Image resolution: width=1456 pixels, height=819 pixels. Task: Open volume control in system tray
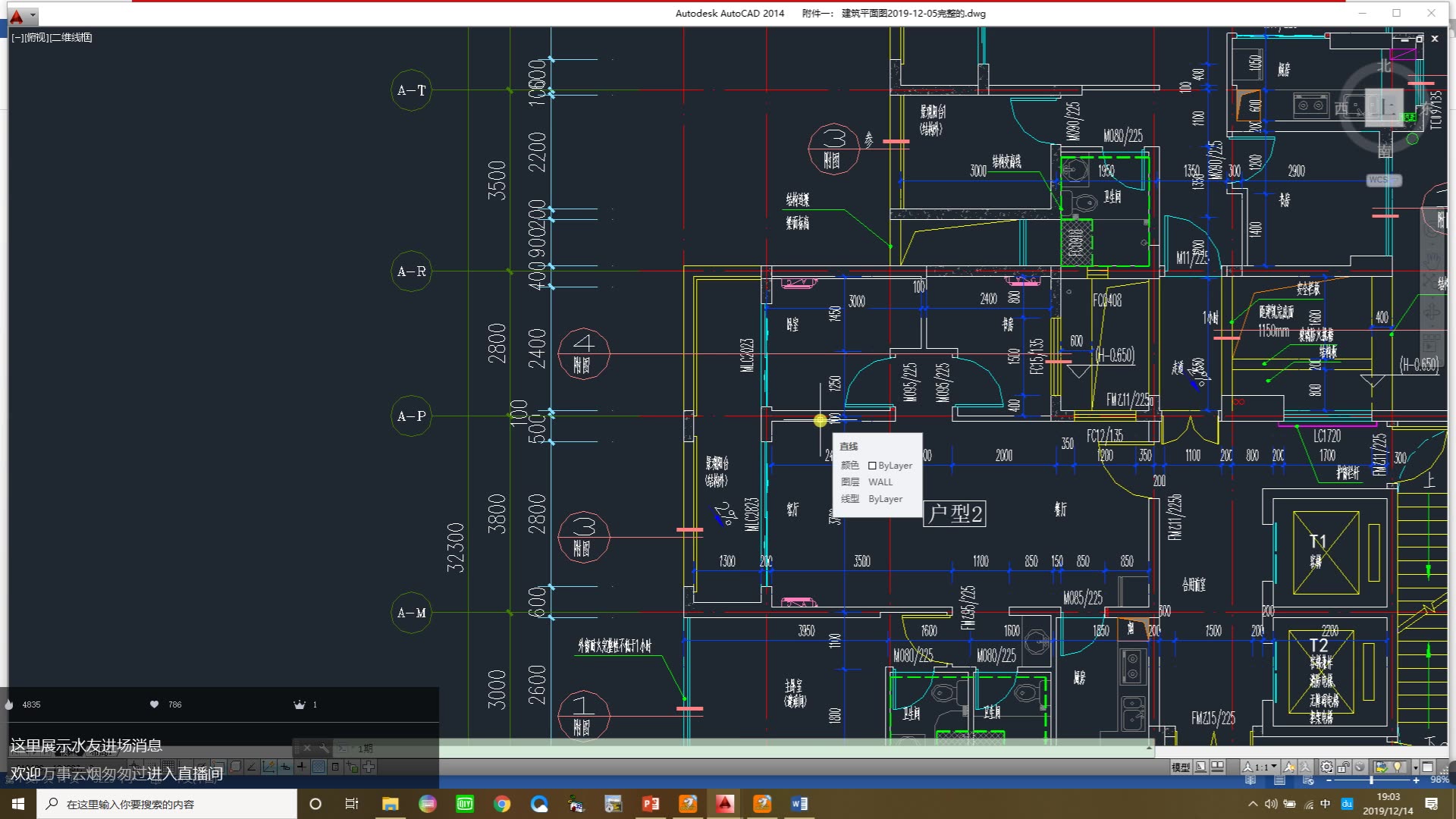point(1271,804)
